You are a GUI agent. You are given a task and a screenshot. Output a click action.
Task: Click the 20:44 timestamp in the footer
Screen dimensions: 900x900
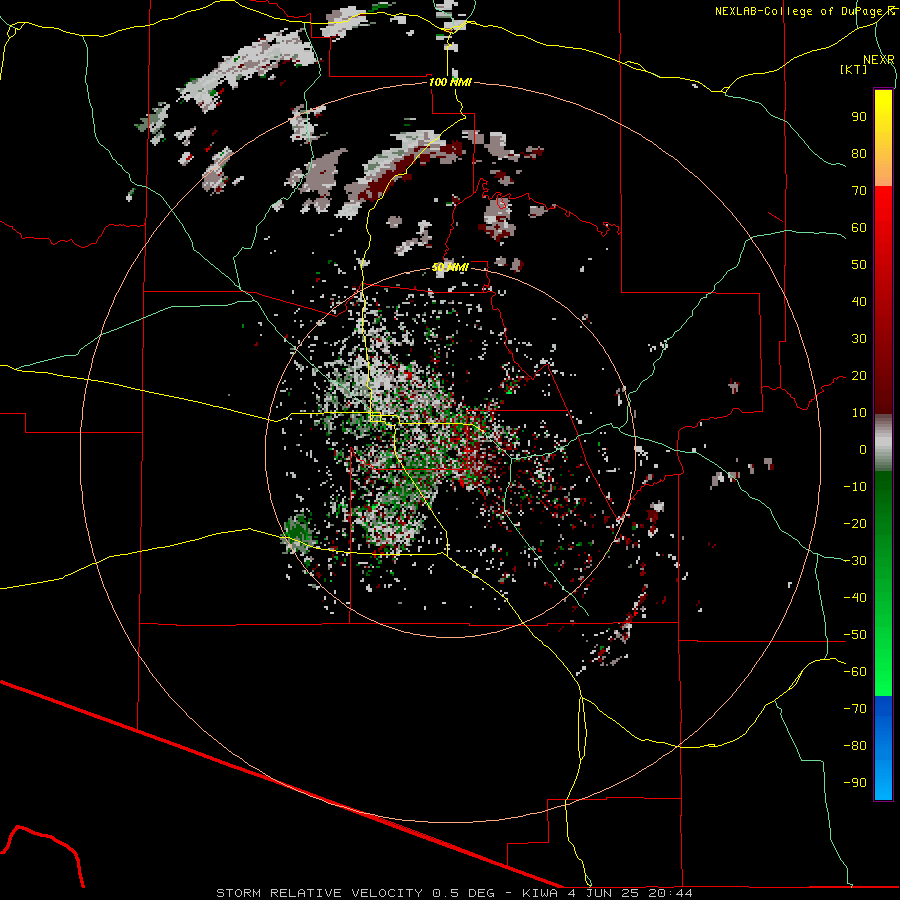coord(670,893)
